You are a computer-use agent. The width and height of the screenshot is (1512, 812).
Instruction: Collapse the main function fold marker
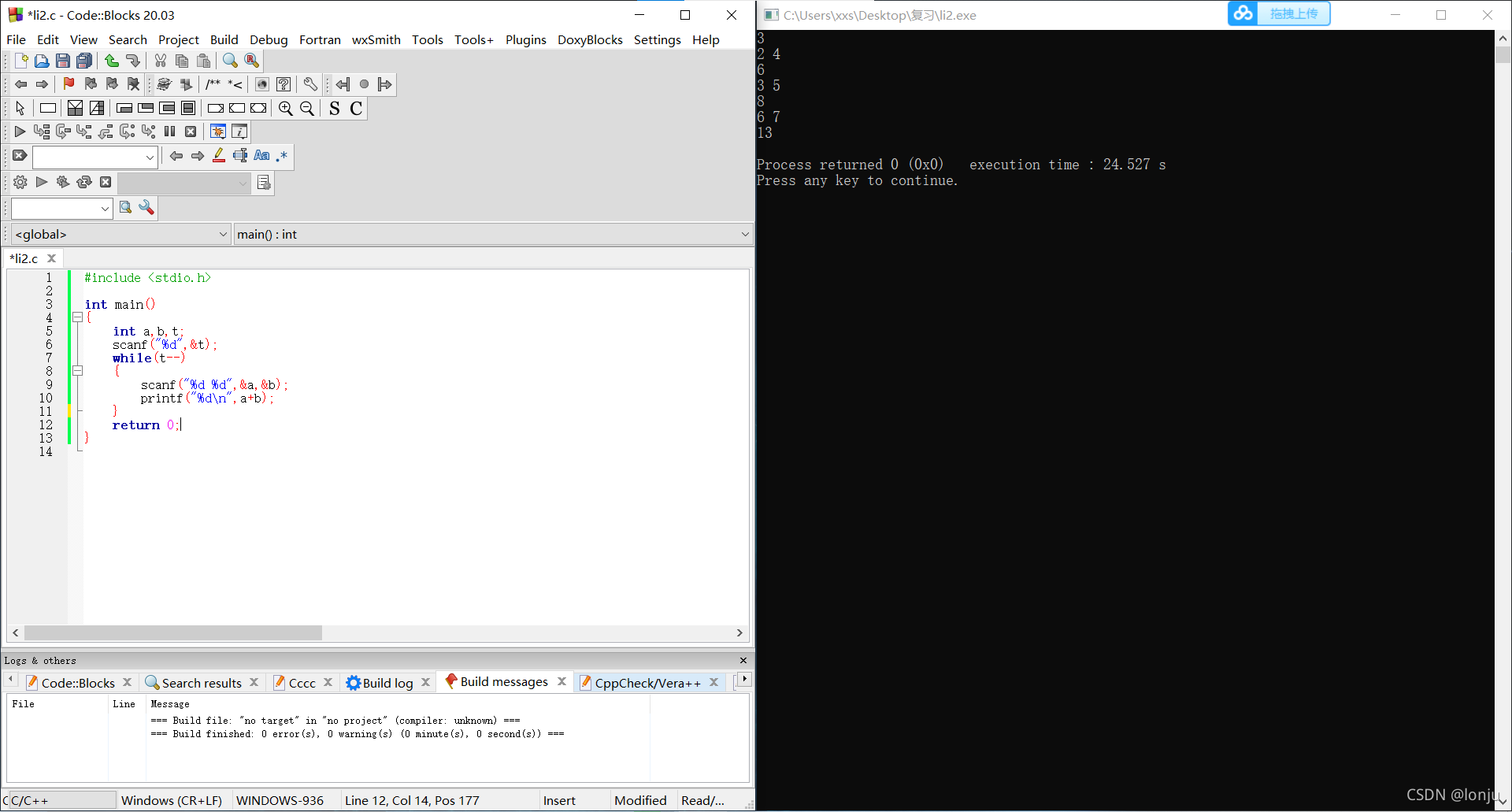pyautogui.click(x=77, y=317)
